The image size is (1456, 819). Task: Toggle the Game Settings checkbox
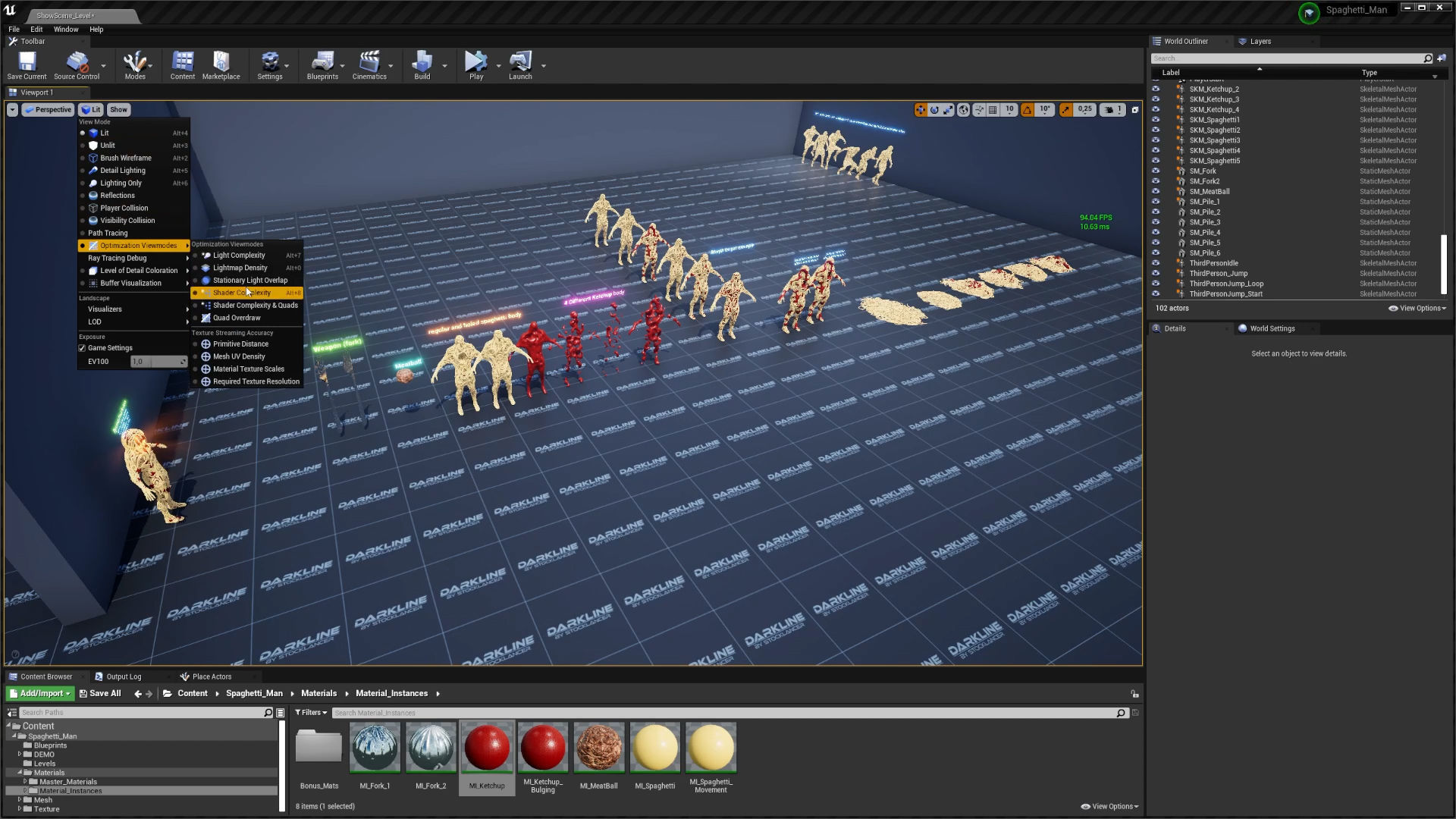pos(82,348)
